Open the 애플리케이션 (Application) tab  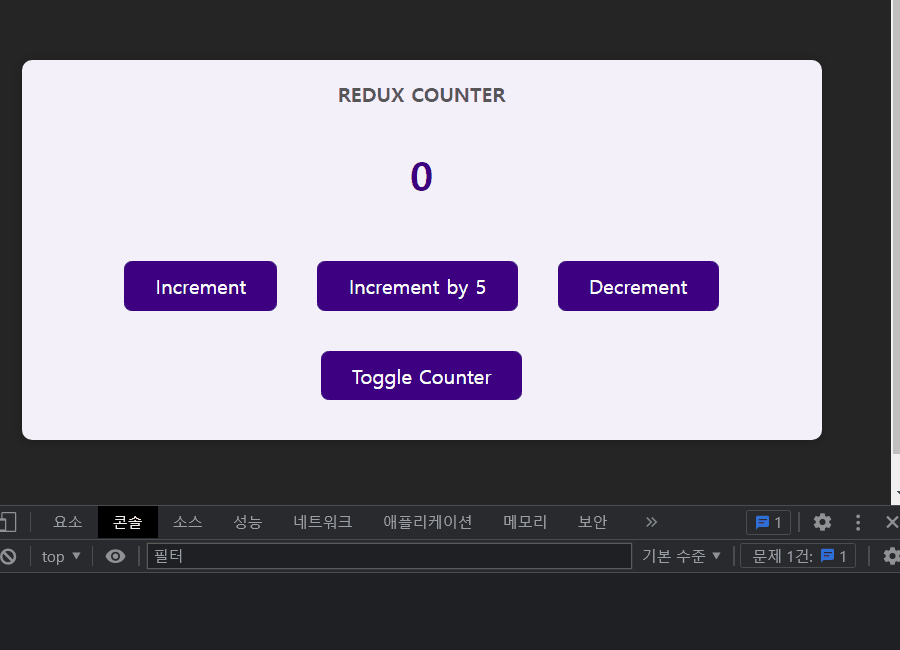pos(428,522)
